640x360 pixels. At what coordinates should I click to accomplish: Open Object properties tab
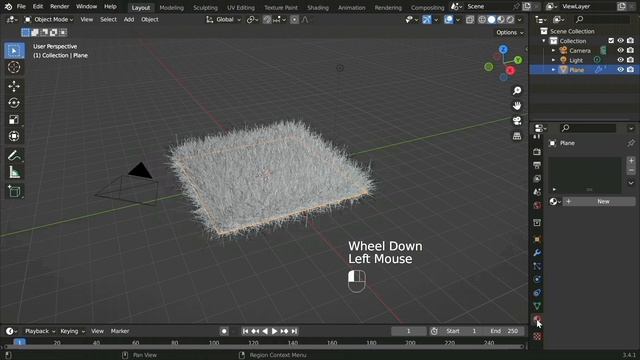[x=537, y=240]
